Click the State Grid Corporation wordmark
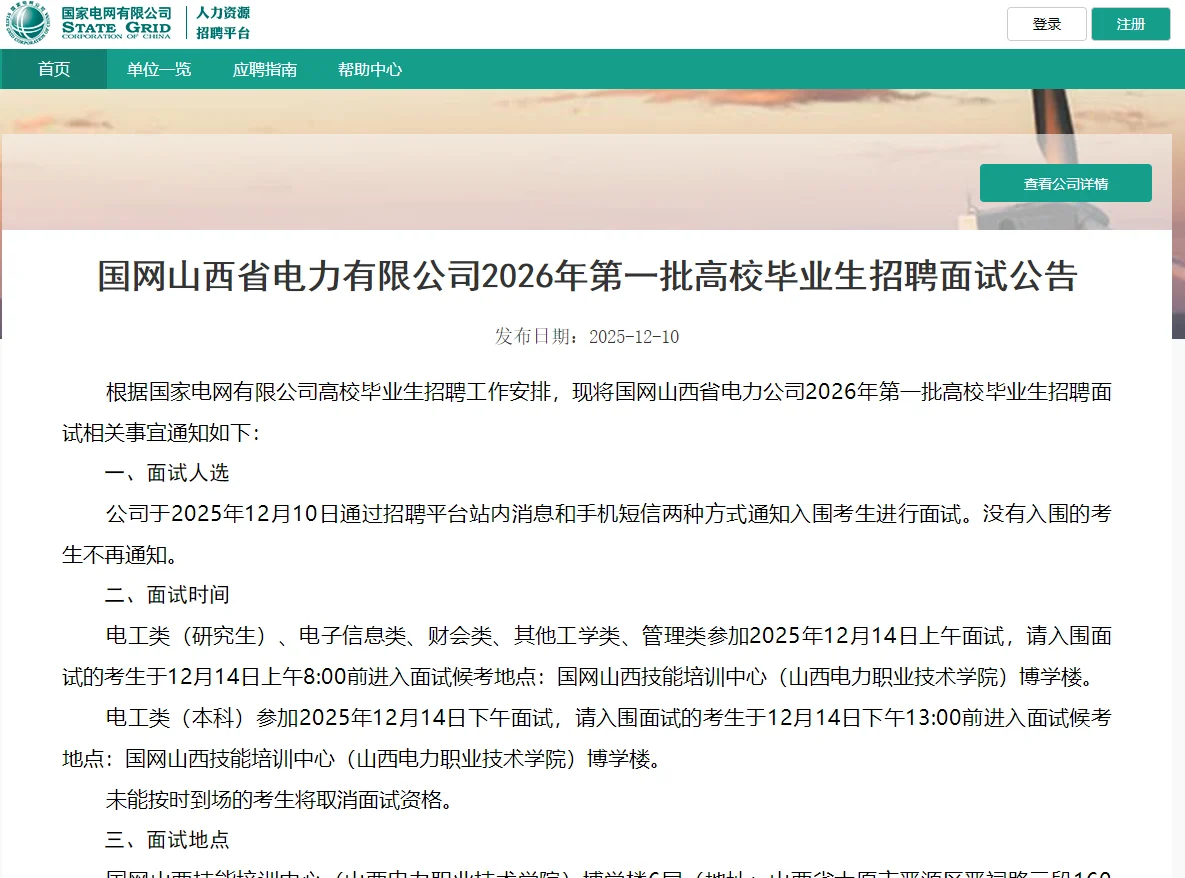This screenshot has height=878, width=1185. pyautogui.click(x=116, y=24)
